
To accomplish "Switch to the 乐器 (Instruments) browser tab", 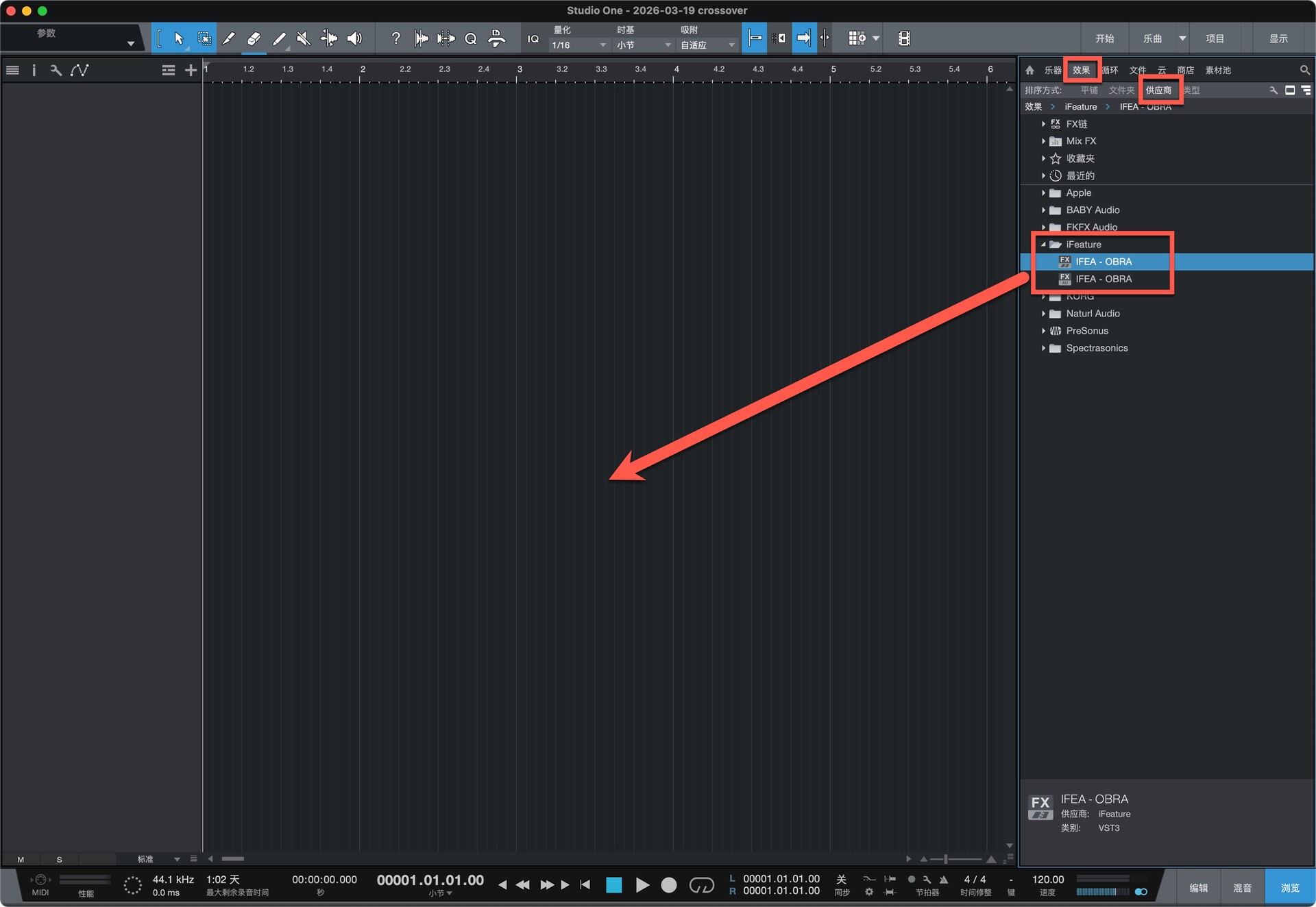I will [x=1052, y=70].
